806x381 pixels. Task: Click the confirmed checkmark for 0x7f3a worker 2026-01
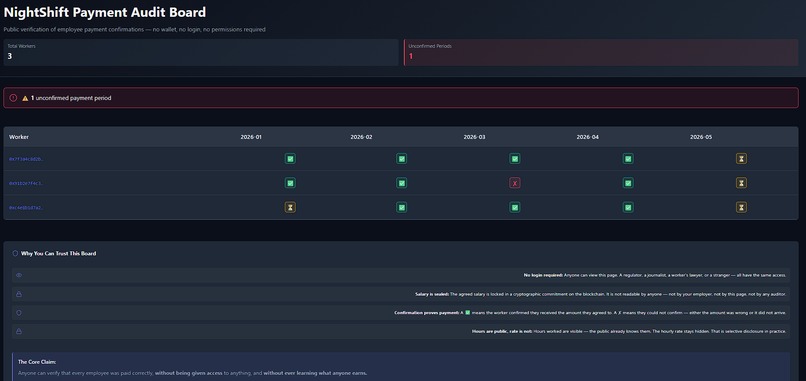pyautogui.click(x=290, y=159)
